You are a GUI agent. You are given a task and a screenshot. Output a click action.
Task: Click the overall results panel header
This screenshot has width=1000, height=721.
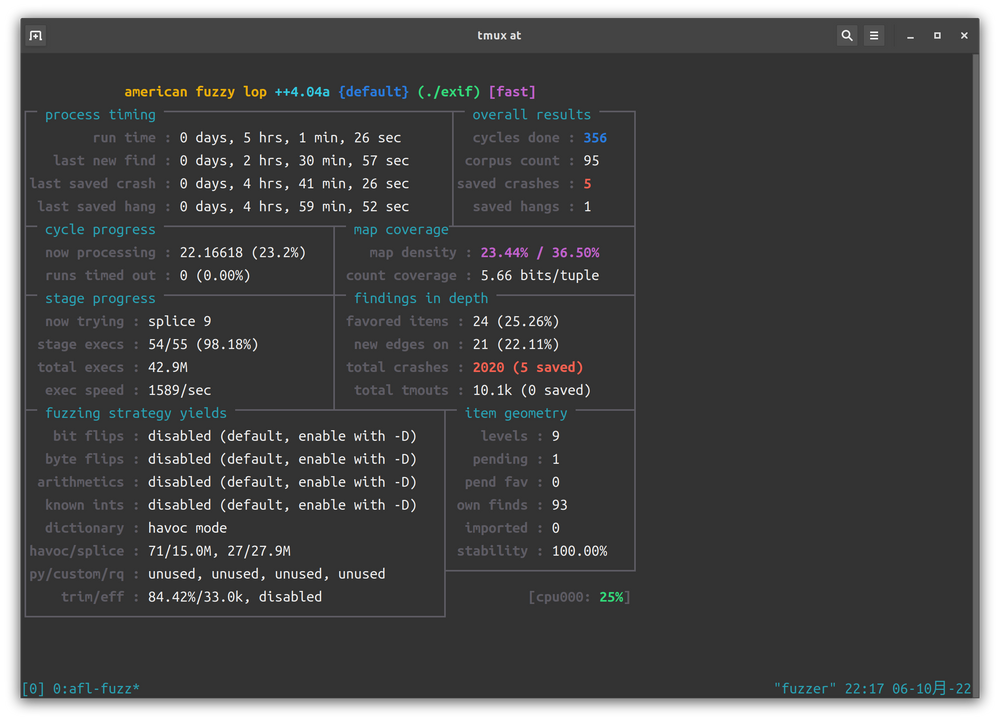pyautogui.click(x=532, y=114)
